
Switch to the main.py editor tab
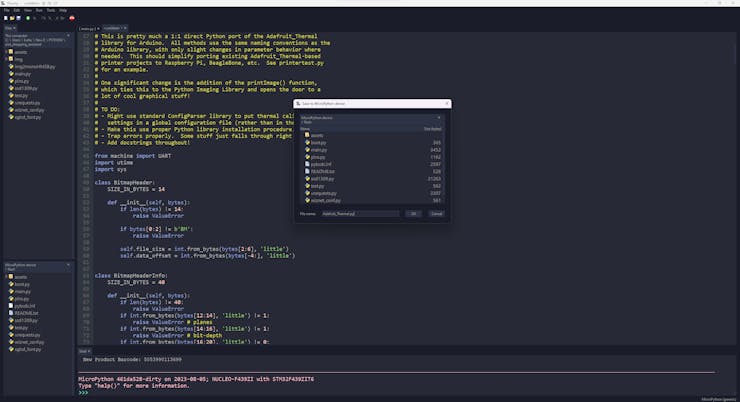[87, 28]
